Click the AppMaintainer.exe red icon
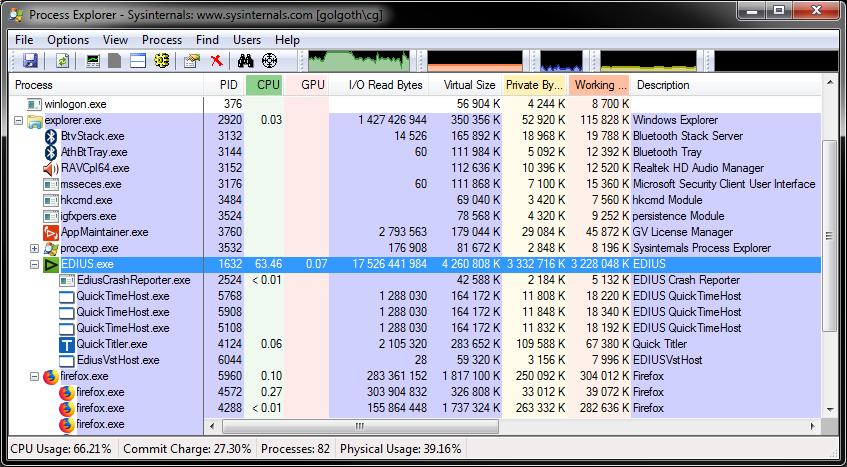This screenshot has width=847, height=467. click(51, 233)
